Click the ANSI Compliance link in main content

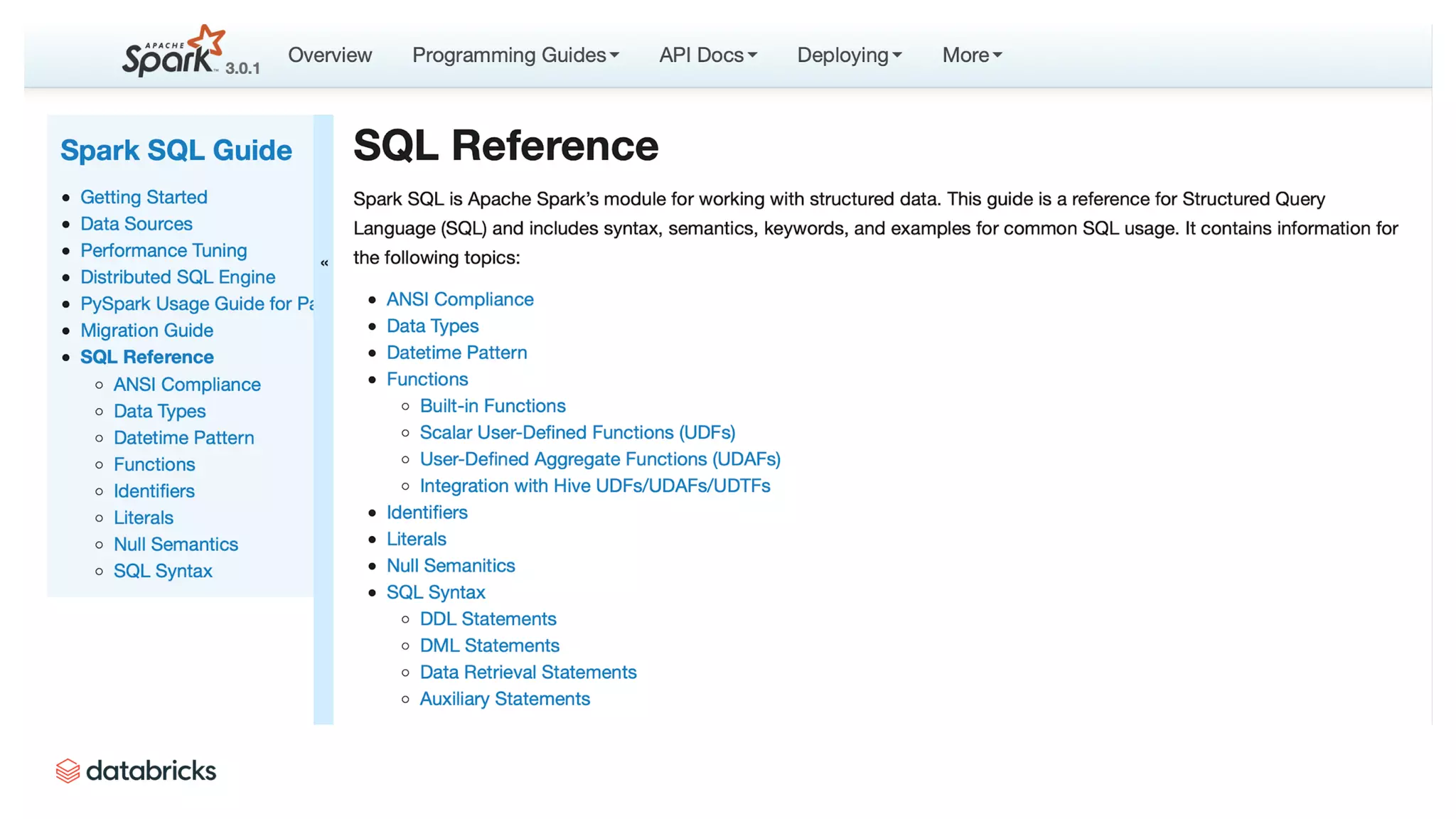pos(460,299)
